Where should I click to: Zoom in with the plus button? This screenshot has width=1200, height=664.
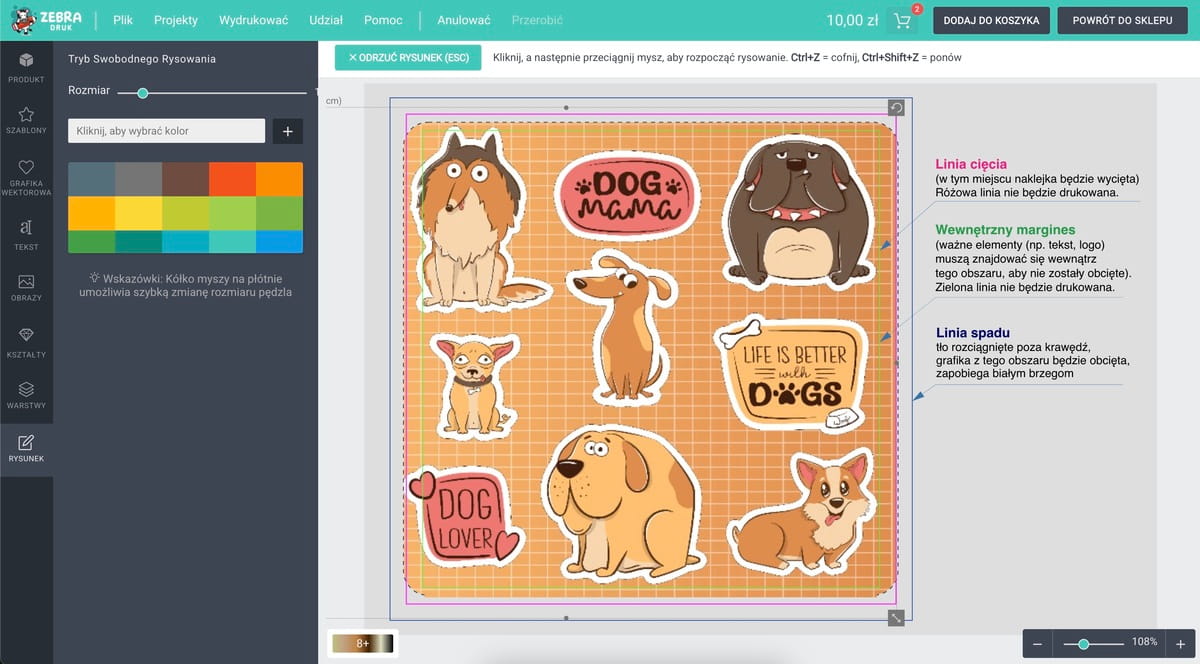tap(1180, 644)
